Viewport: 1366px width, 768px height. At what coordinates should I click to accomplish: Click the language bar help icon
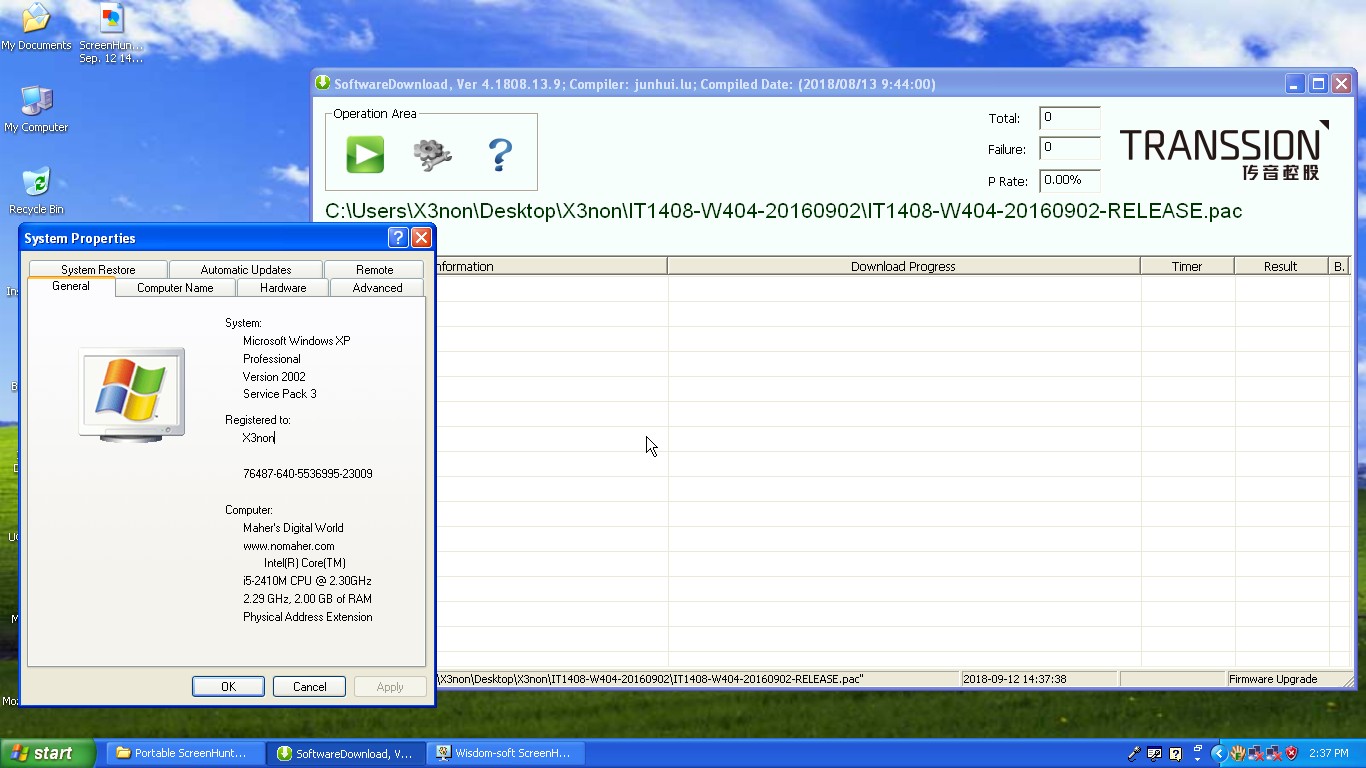point(1176,754)
